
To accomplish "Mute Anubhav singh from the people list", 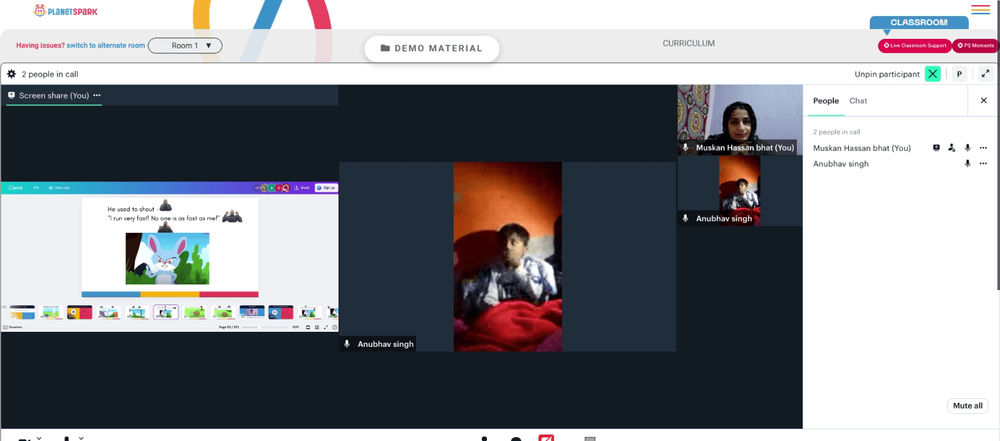I will coord(967,163).
